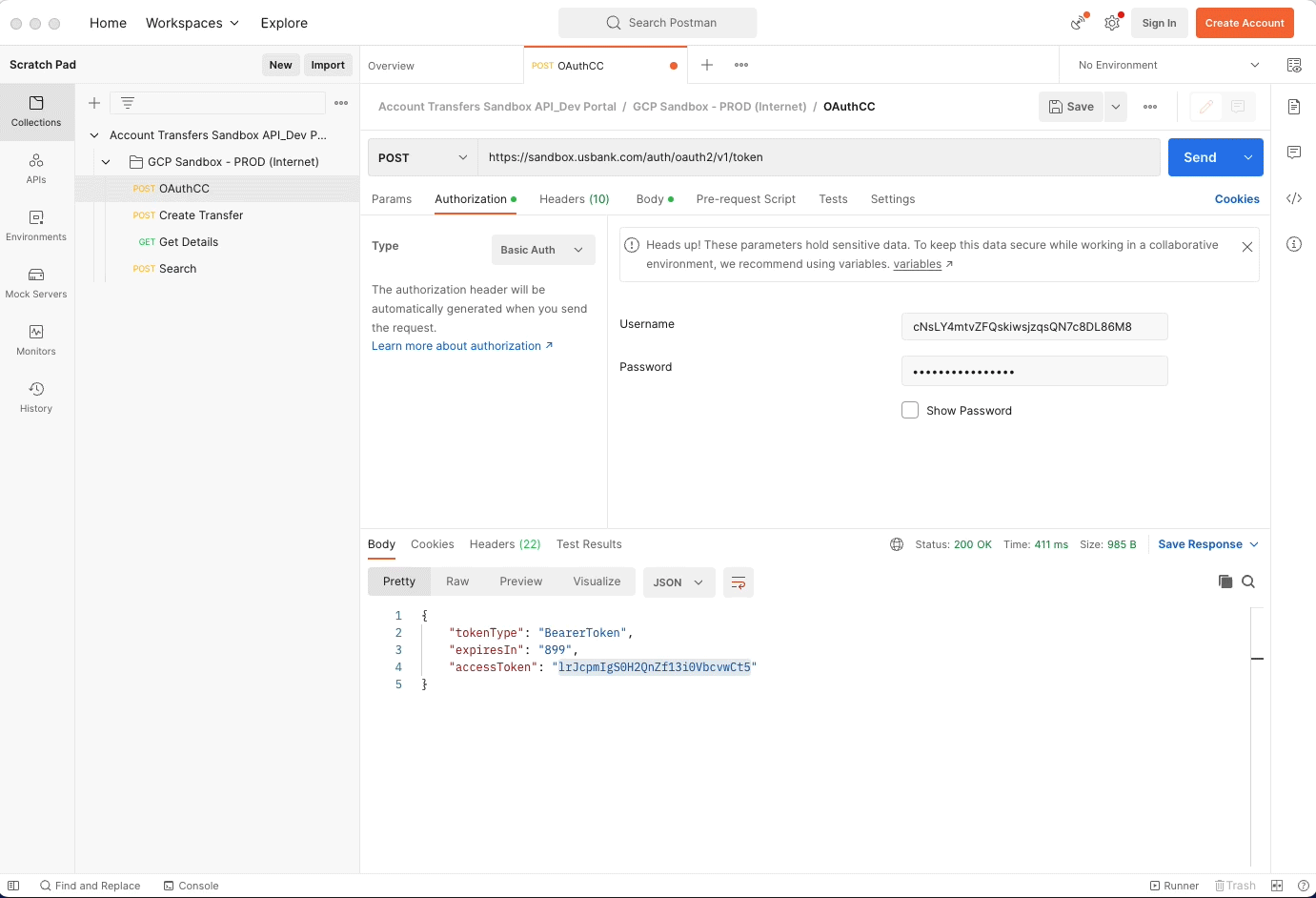Copy the response body to clipboard
Image resolution: width=1316 pixels, height=898 pixels.
tap(1225, 582)
